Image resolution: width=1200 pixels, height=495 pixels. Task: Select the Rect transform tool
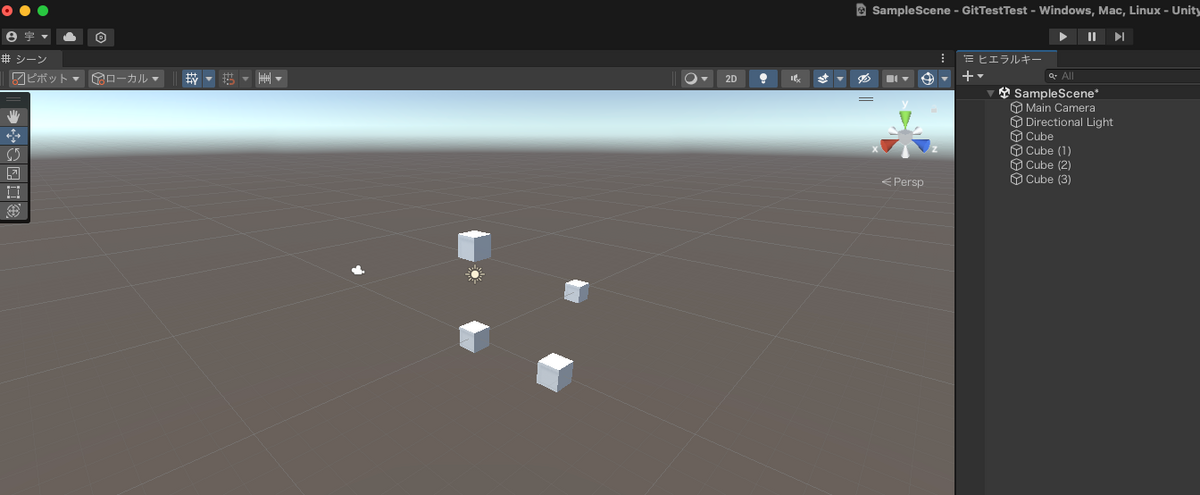14,192
